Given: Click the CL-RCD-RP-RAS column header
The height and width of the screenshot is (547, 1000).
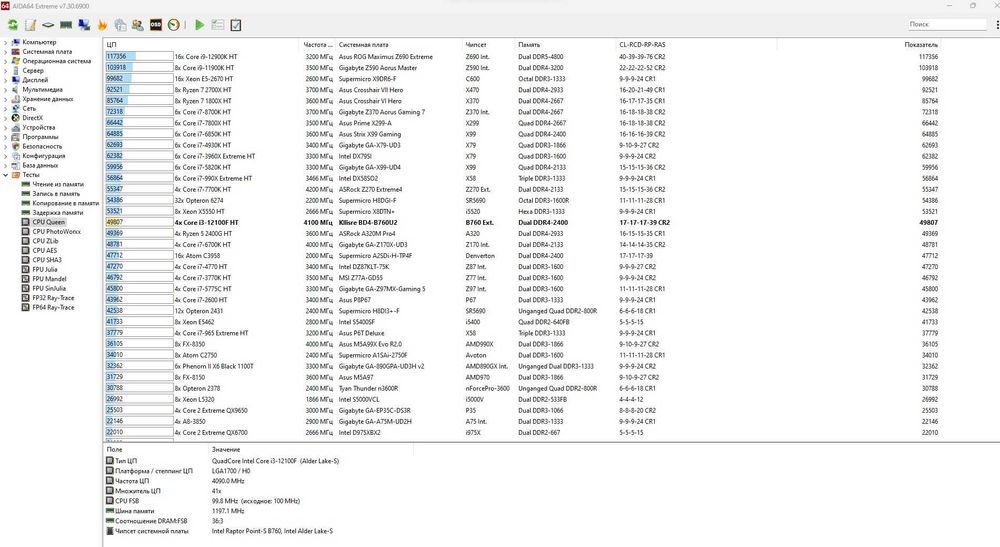Looking at the screenshot, I should point(696,45).
